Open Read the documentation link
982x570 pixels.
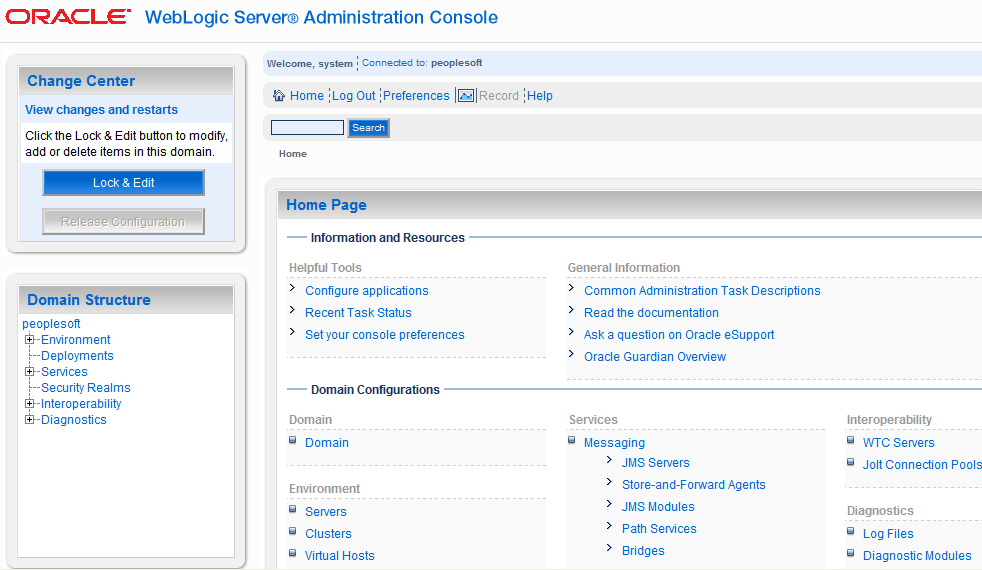[x=651, y=313]
